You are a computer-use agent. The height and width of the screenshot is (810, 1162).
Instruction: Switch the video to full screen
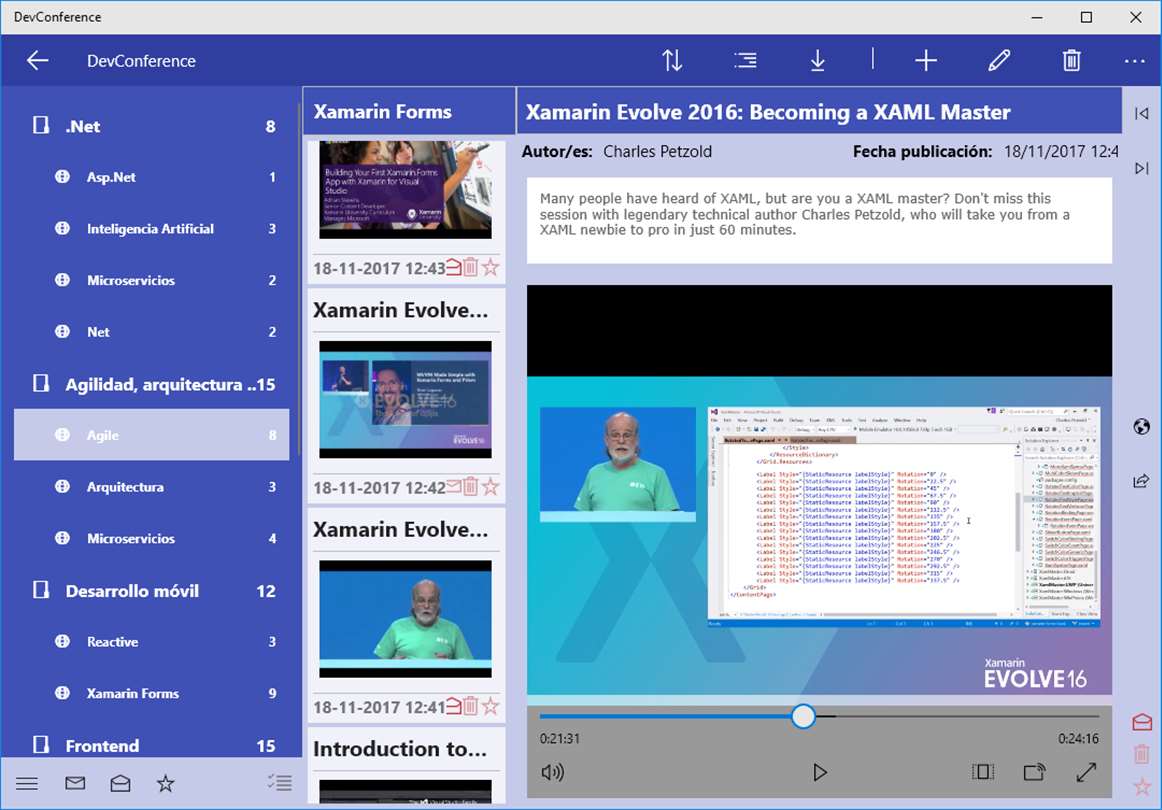pos(1086,772)
